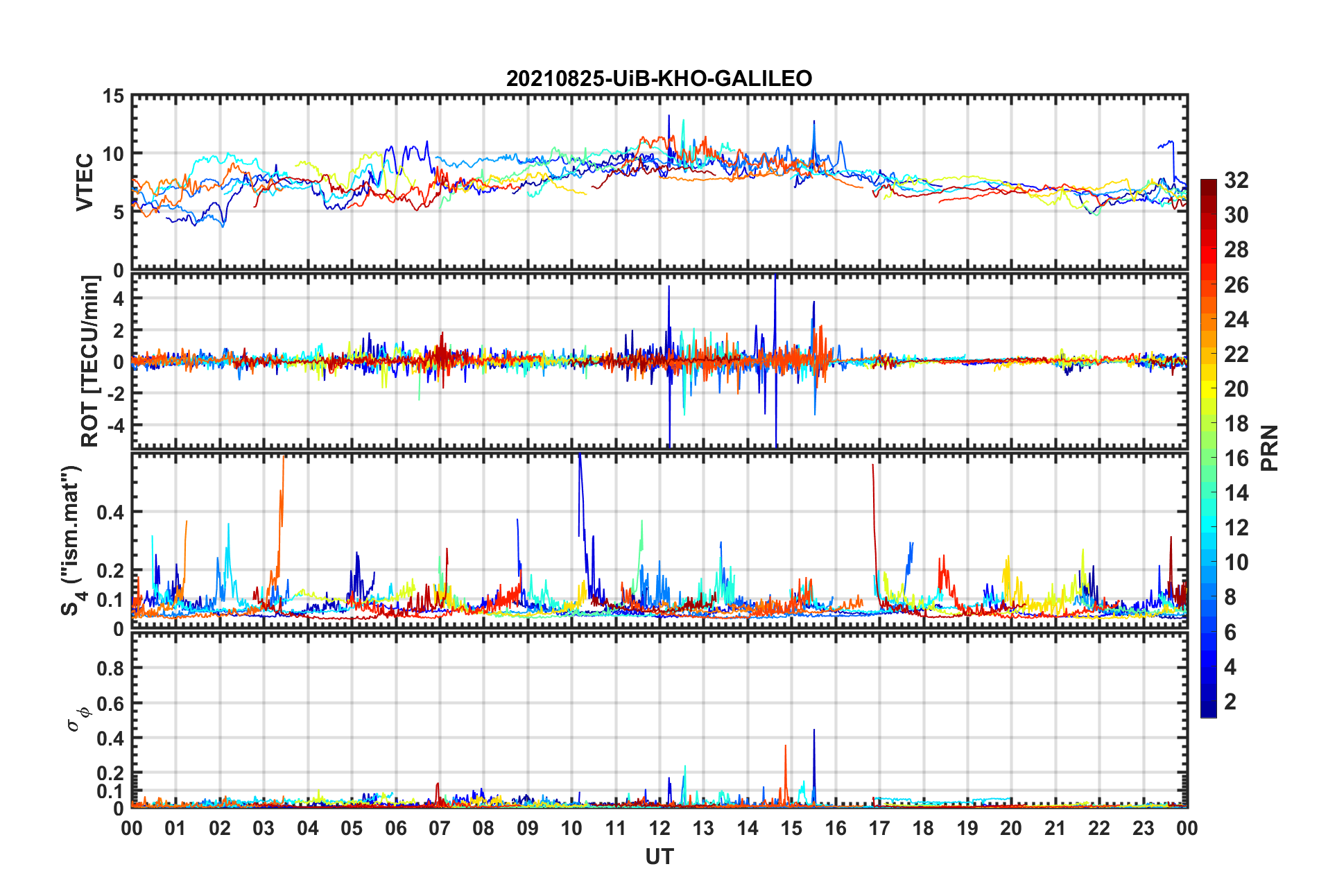Click S4 y-axis tick 0.4

pyautogui.click(x=111, y=512)
